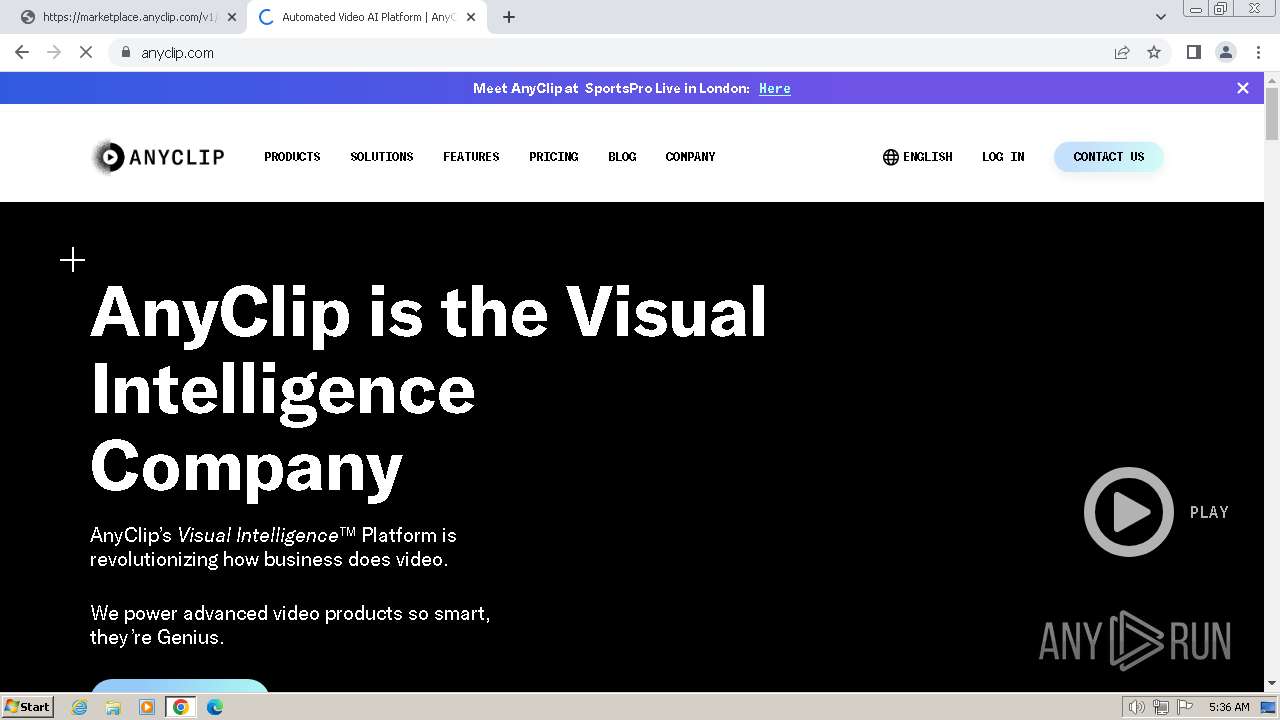Click the scrollbar up arrow
Screen dimensions: 1280x720
tap(1272, 79)
